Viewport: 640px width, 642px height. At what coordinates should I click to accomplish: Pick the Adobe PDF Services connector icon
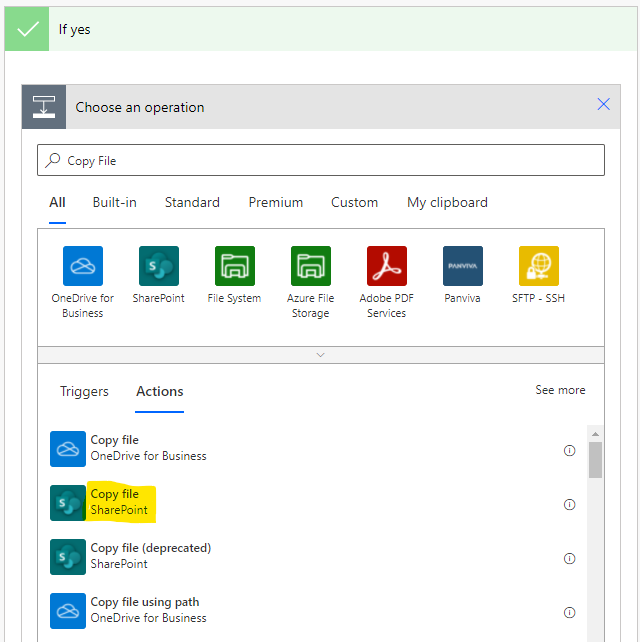(387, 266)
